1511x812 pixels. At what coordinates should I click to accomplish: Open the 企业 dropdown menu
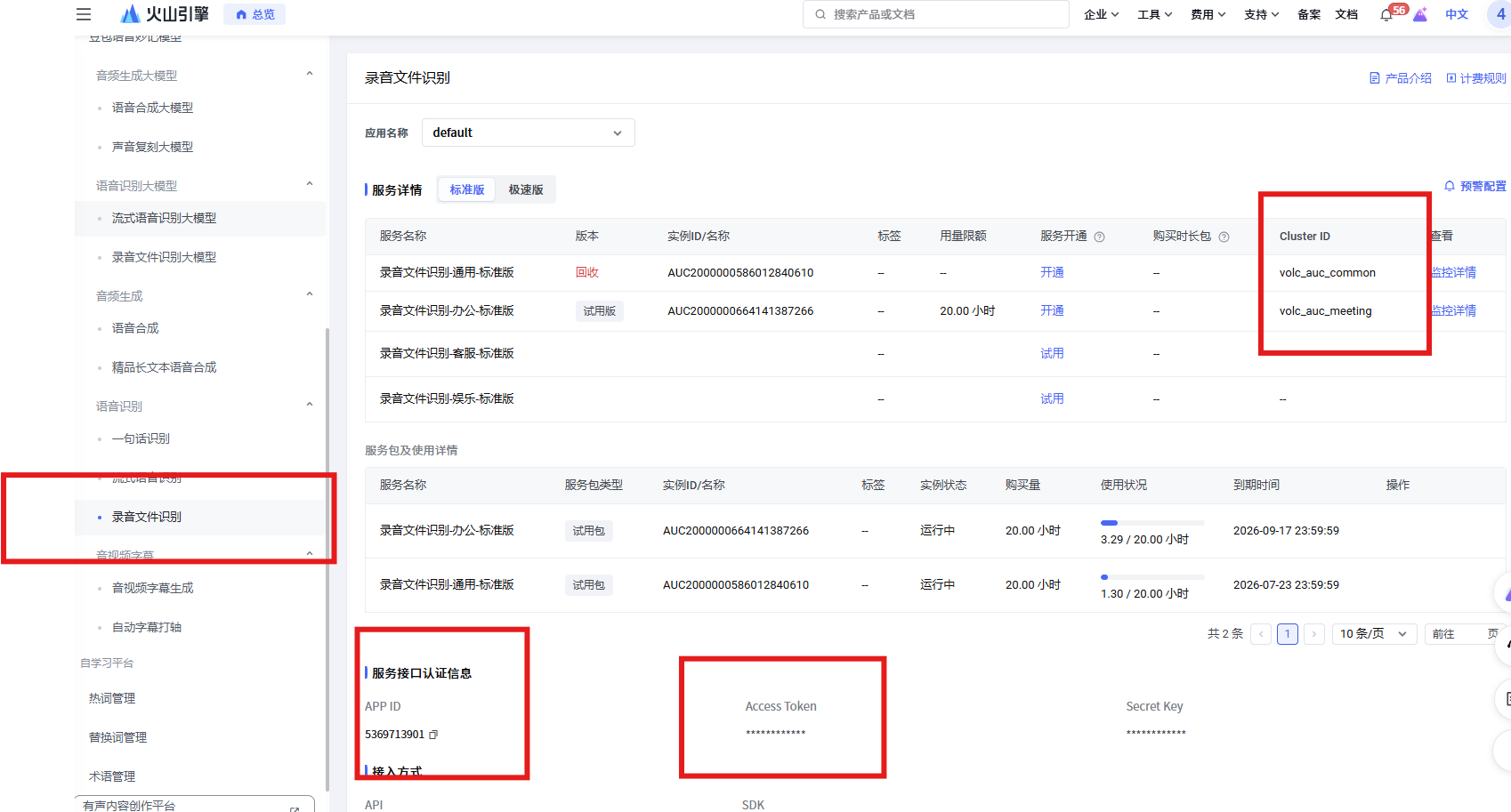(x=1102, y=14)
